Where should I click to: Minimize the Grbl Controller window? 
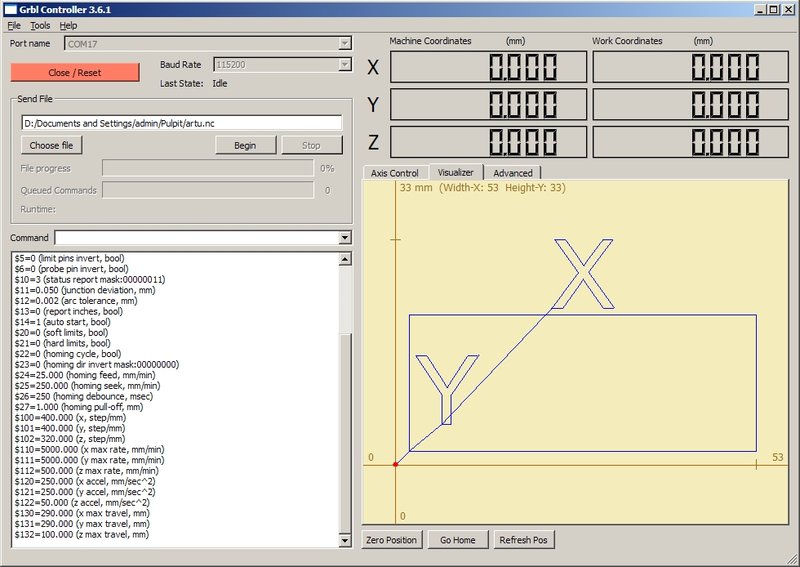(x=761, y=9)
